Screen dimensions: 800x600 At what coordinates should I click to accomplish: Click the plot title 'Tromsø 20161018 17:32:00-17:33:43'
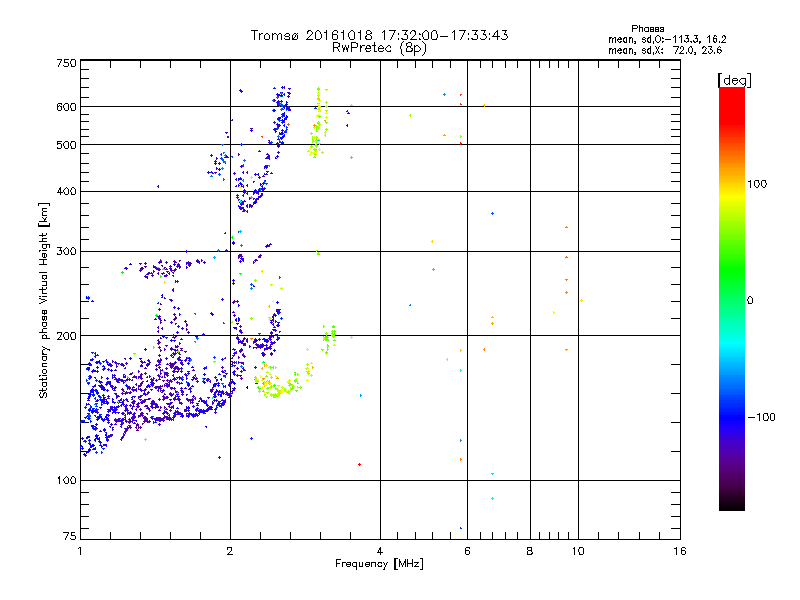click(x=379, y=35)
